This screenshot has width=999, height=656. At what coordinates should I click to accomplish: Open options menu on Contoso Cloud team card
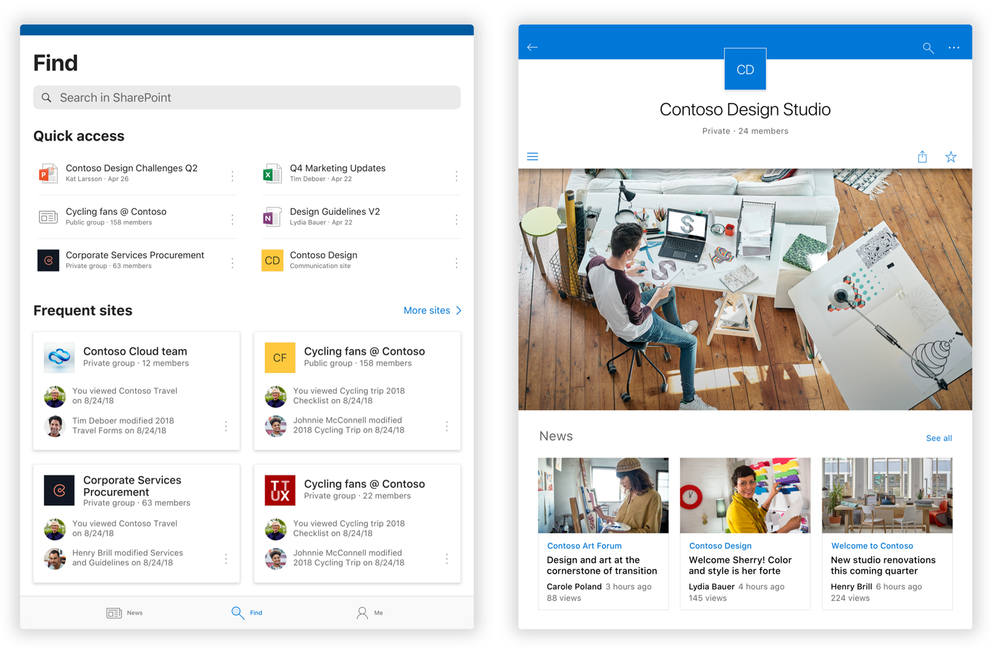[x=226, y=426]
